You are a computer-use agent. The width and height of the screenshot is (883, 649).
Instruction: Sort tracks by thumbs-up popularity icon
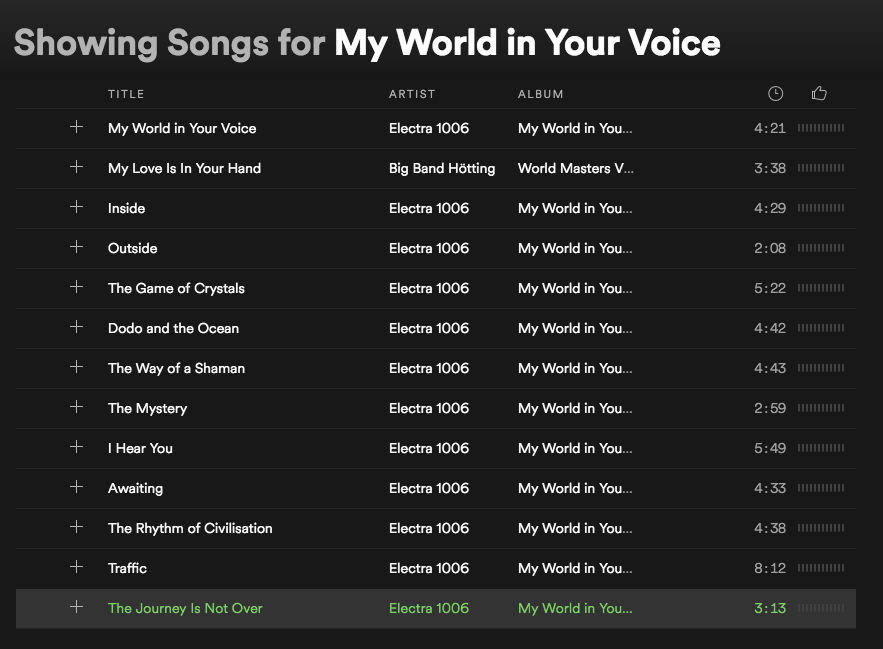coord(819,94)
